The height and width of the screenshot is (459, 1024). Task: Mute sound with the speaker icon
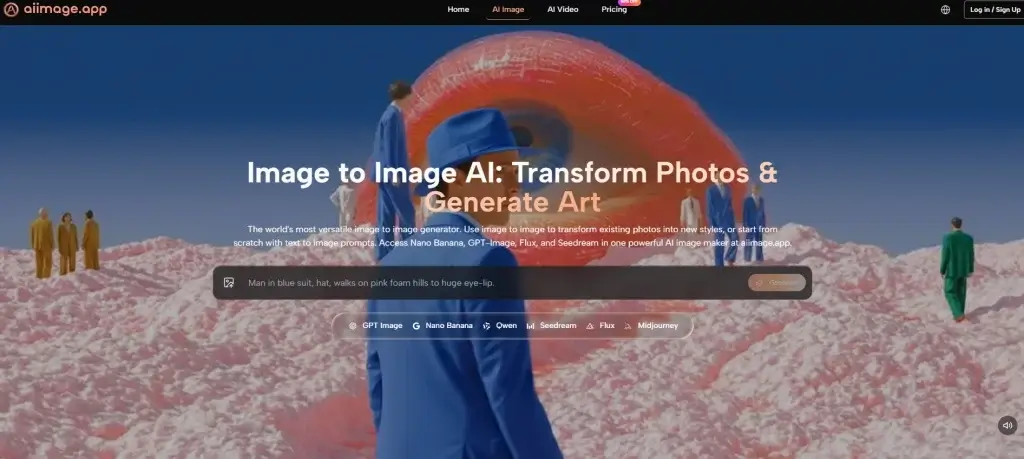click(1008, 425)
